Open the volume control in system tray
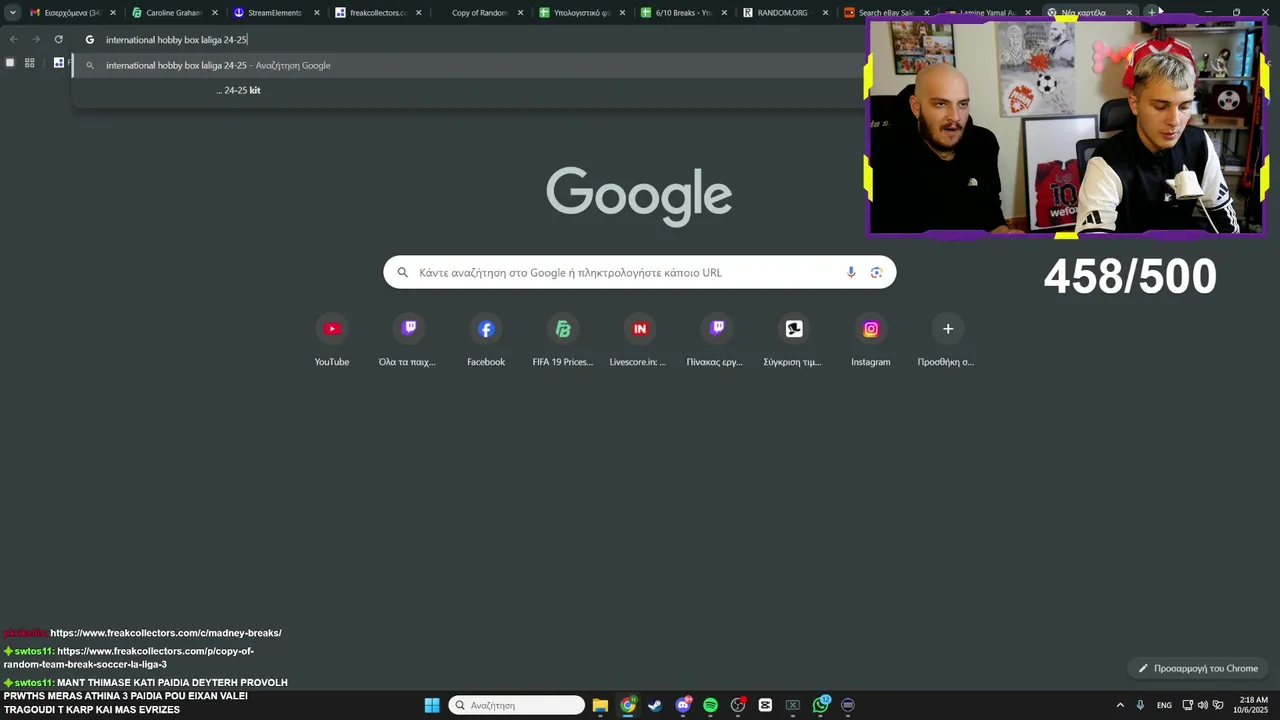This screenshot has height=720, width=1280. pyautogui.click(x=1203, y=705)
